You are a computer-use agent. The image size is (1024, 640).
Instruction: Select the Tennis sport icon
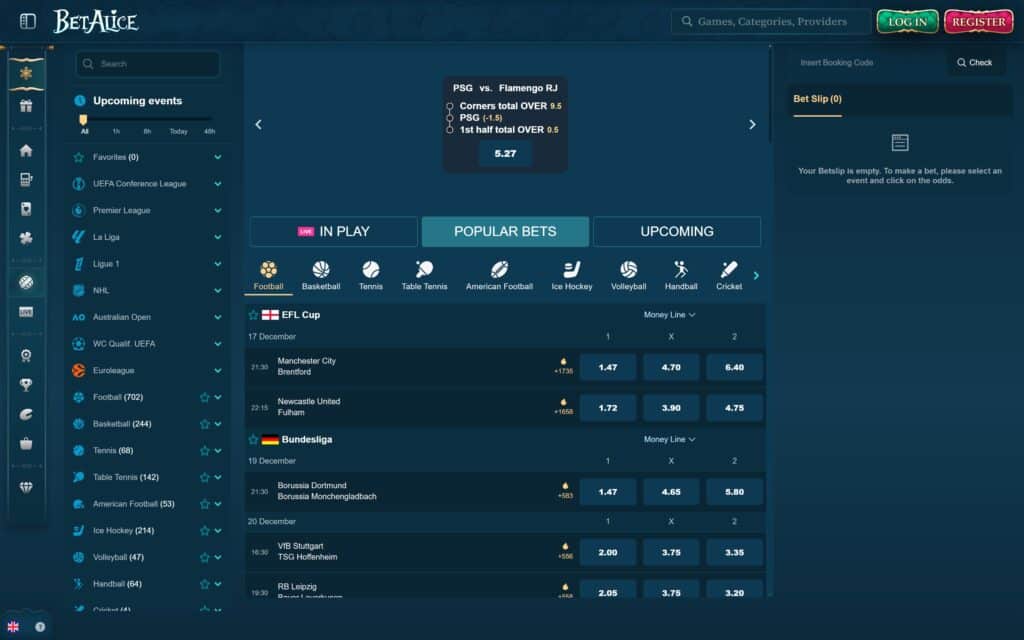(x=371, y=272)
